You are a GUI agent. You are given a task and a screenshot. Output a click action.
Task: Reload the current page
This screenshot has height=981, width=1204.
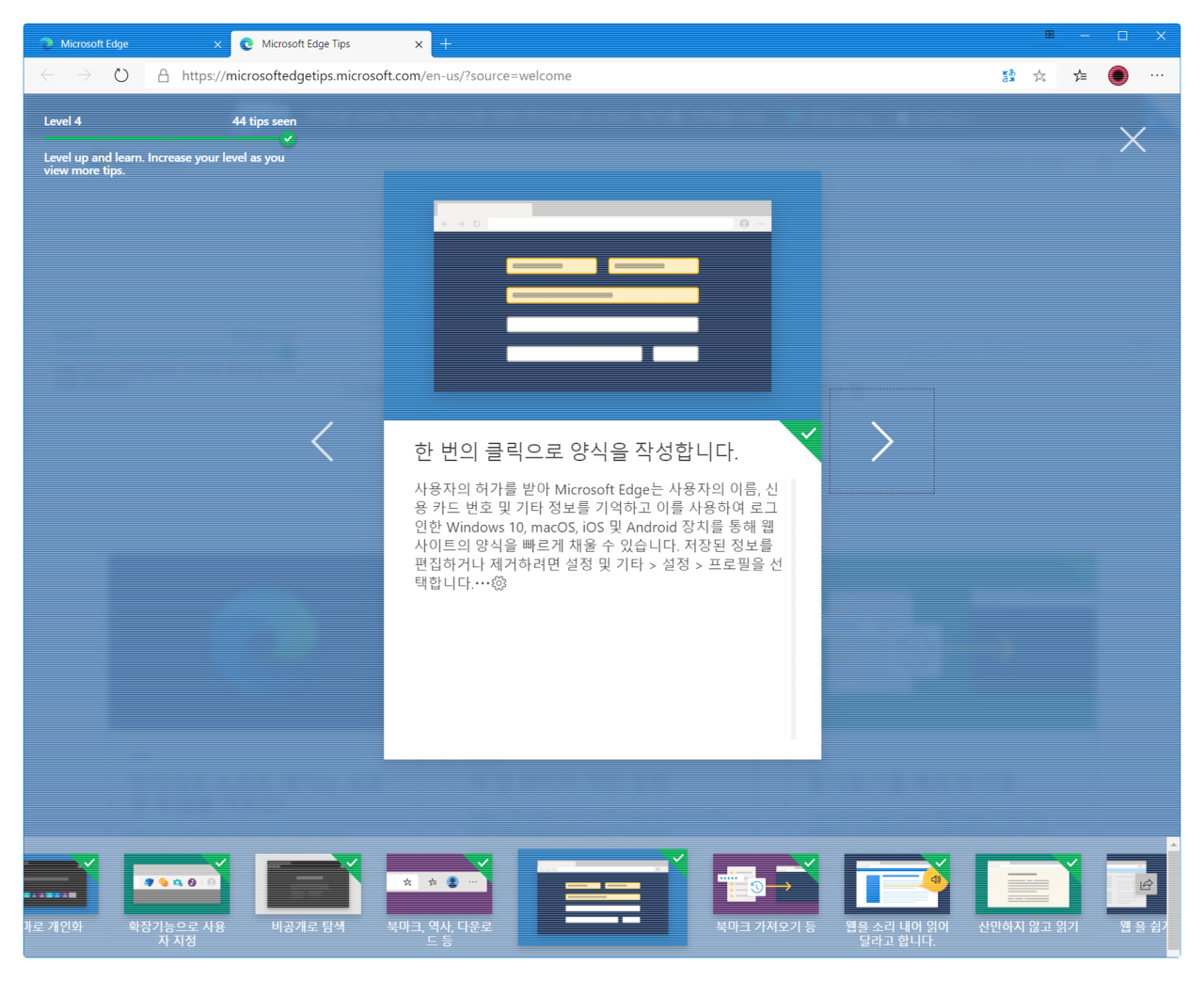pyautogui.click(x=121, y=75)
